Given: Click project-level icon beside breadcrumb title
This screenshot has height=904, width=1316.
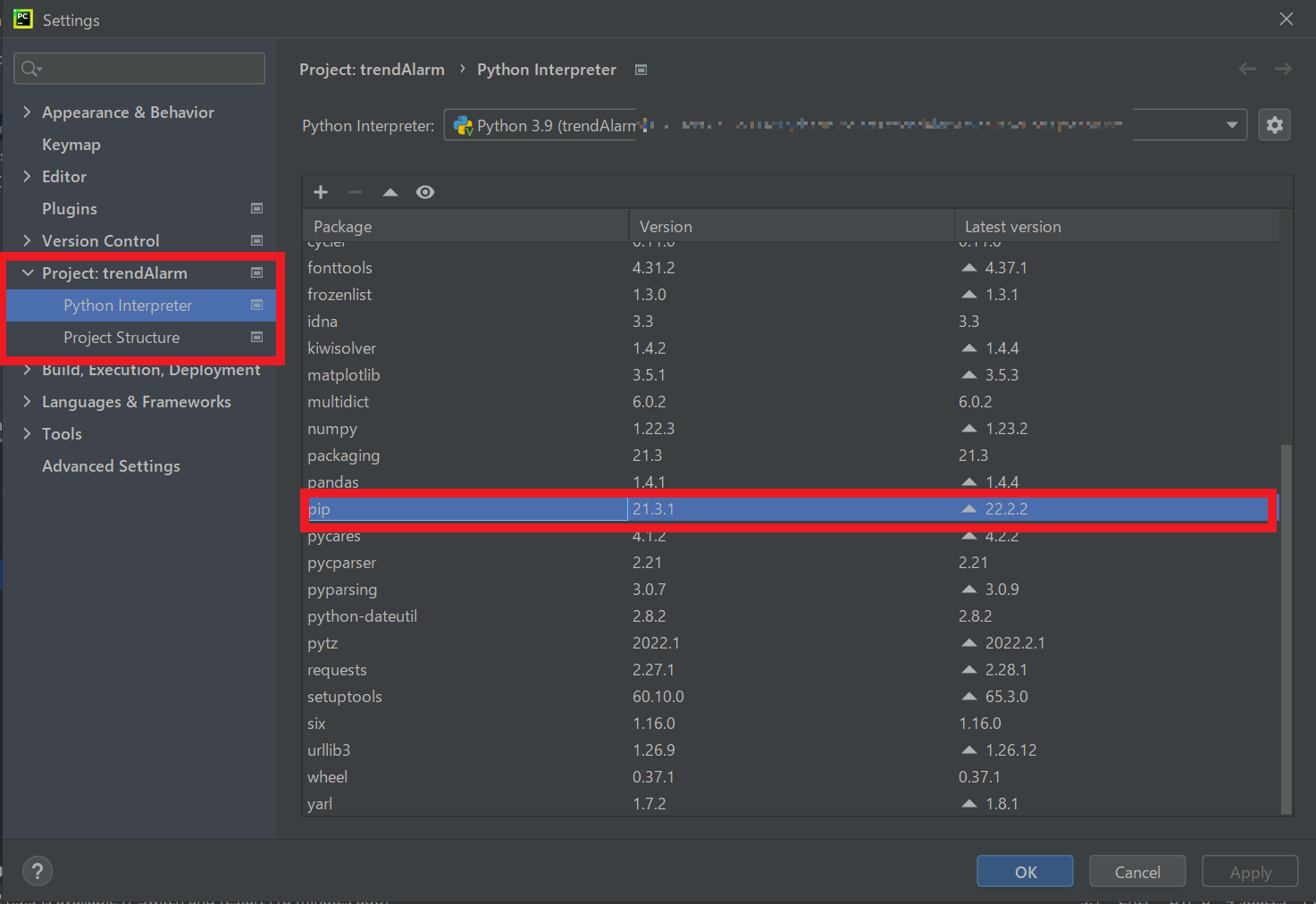Looking at the screenshot, I should click(641, 70).
